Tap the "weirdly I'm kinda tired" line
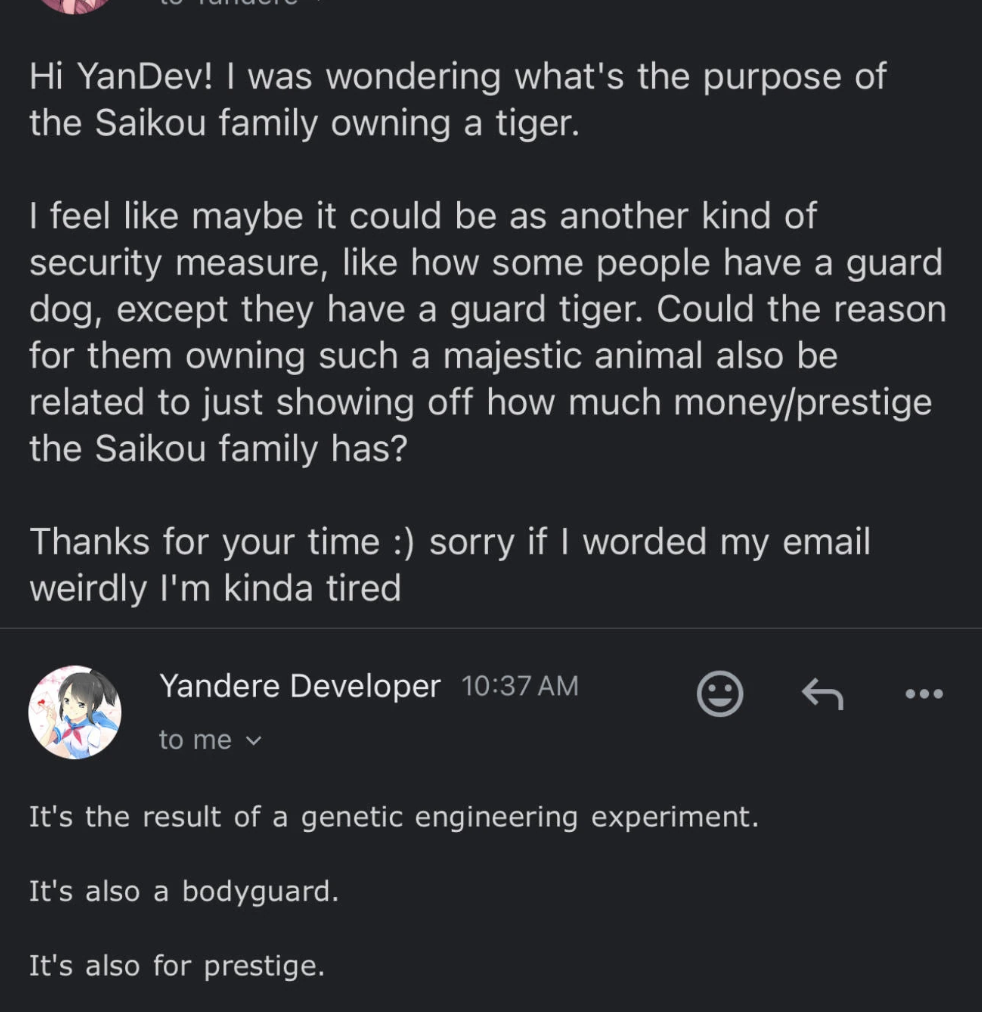 coord(215,587)
